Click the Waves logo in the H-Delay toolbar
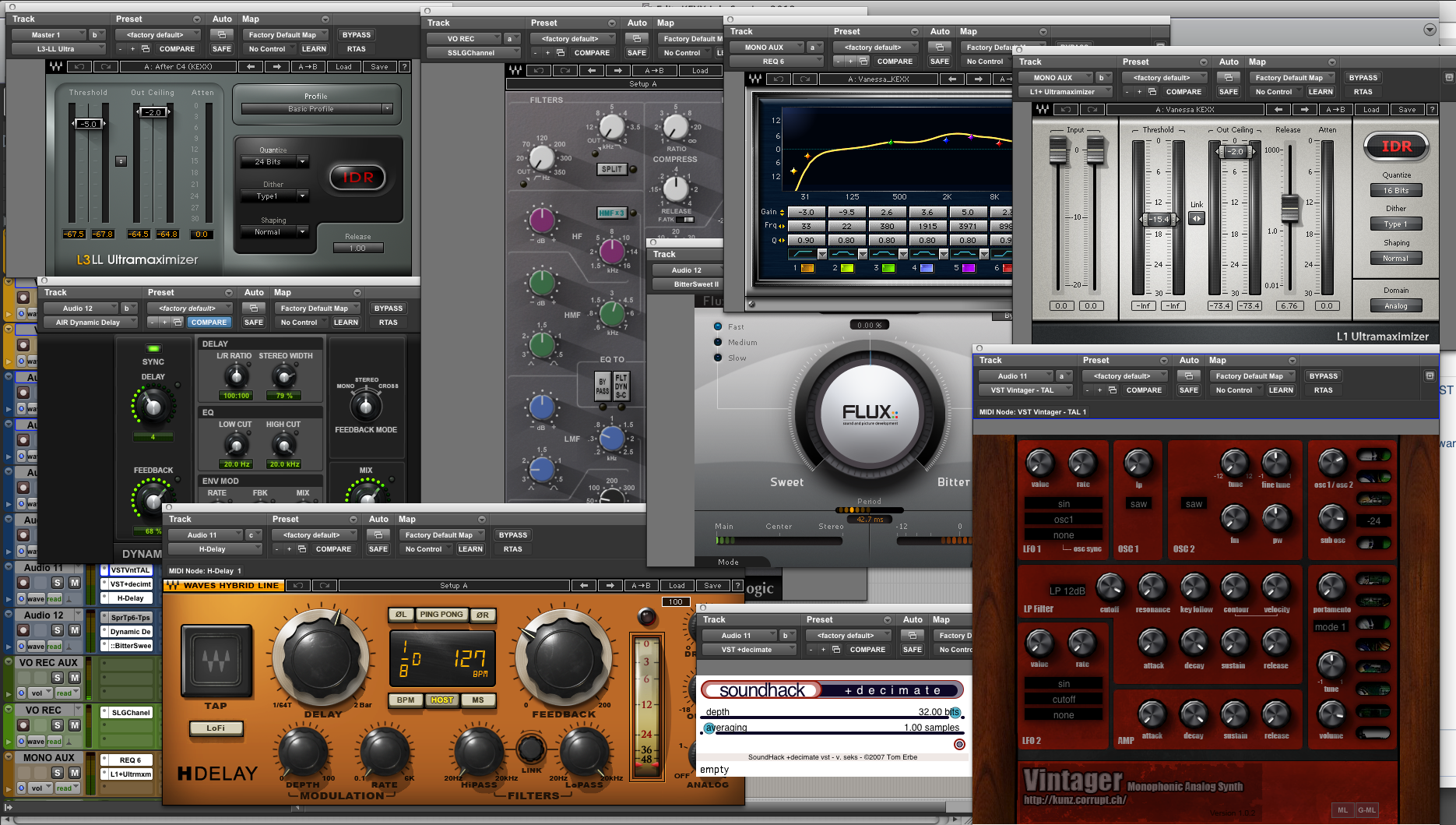Viewport: 1456px width, 825px height. pos(173,586)
